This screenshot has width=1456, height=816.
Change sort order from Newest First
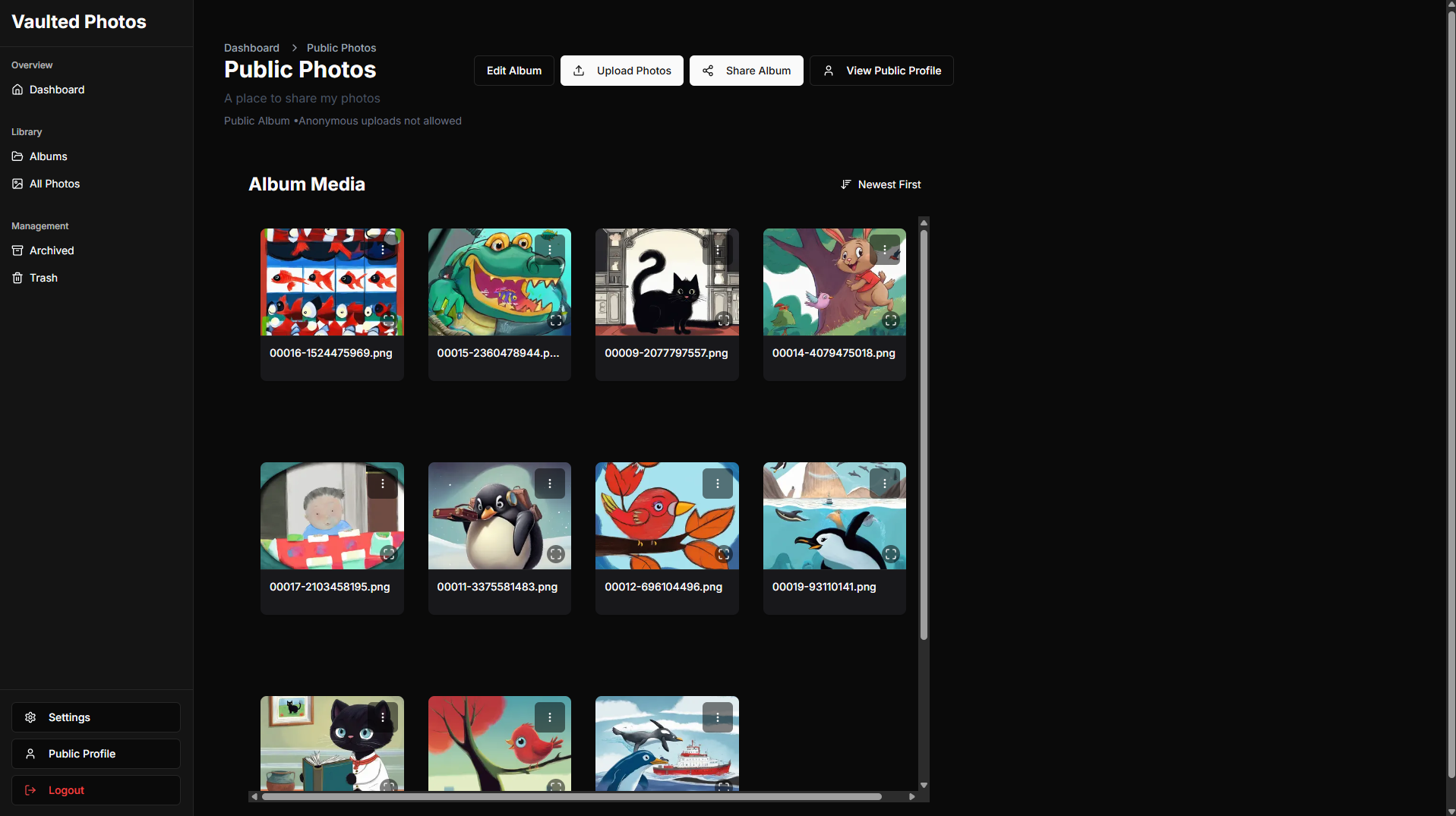880,184
